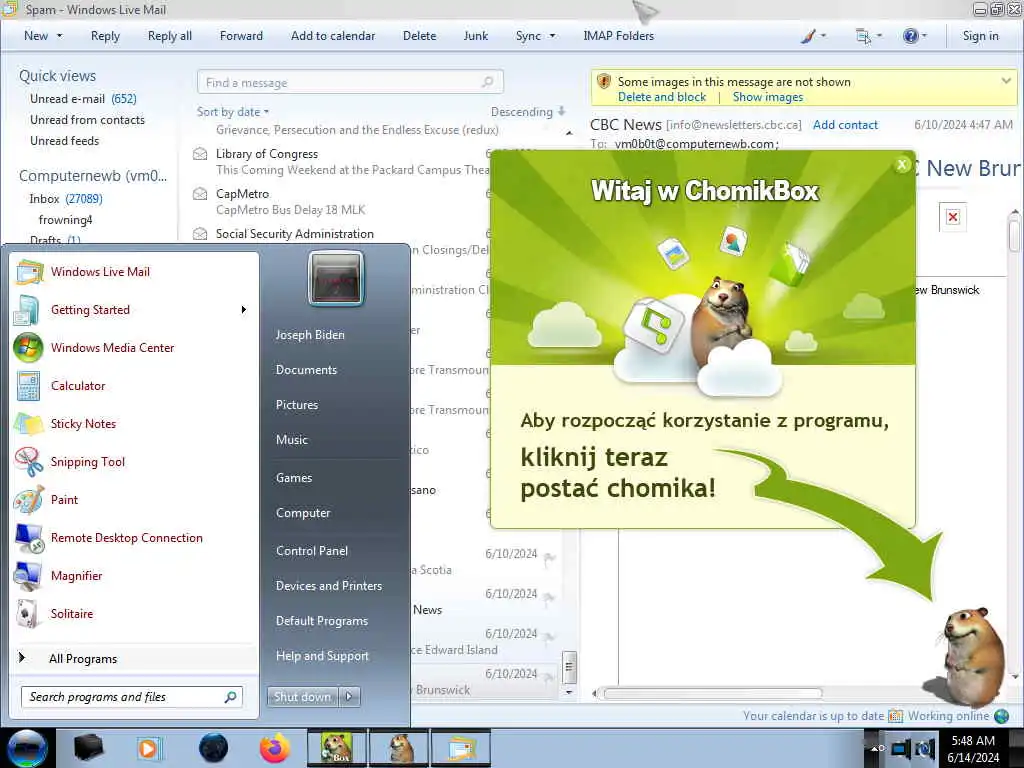Open the dark globe taskbar icon
Image resolution: width=1024 pixels, height=768 pixels.
[213, 748]
